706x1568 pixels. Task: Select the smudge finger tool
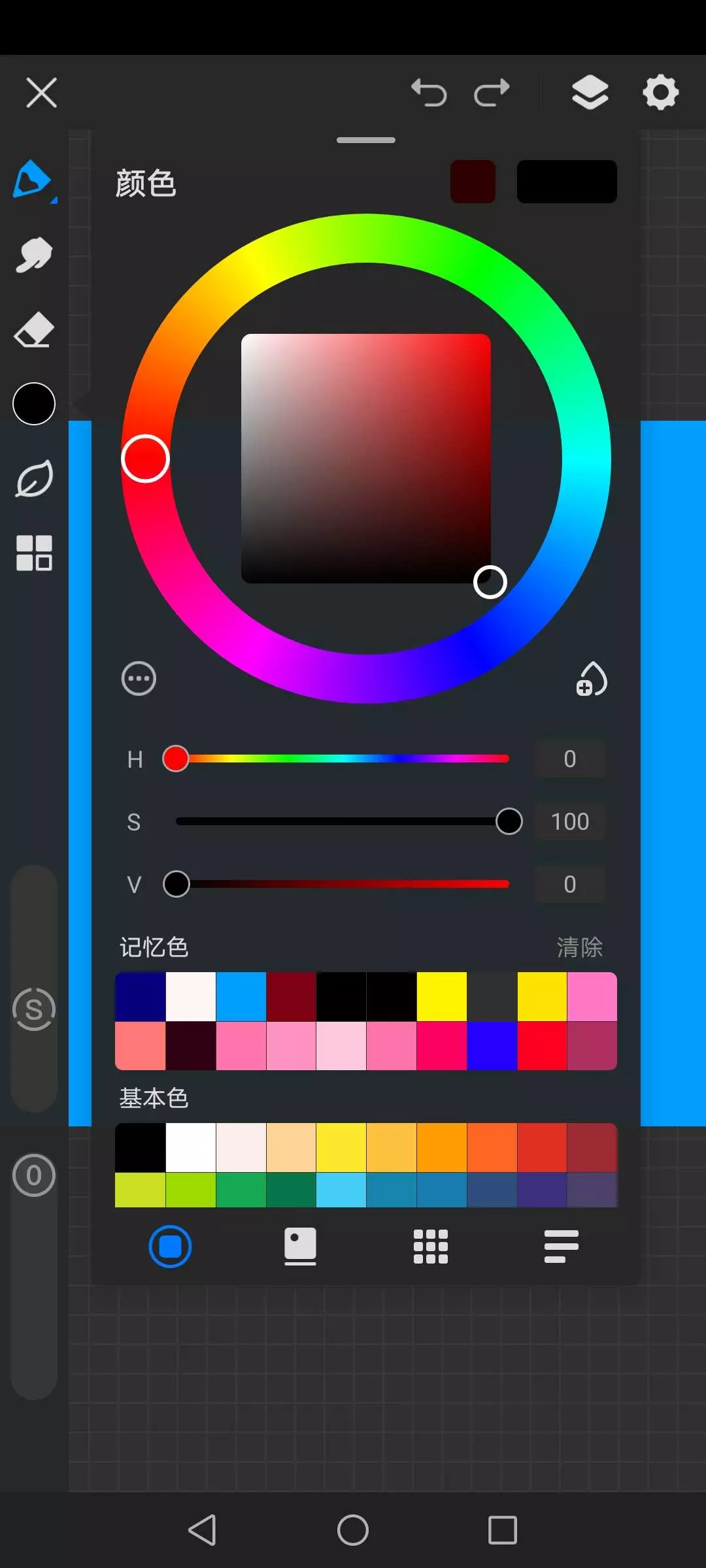(x=33, y=255)
